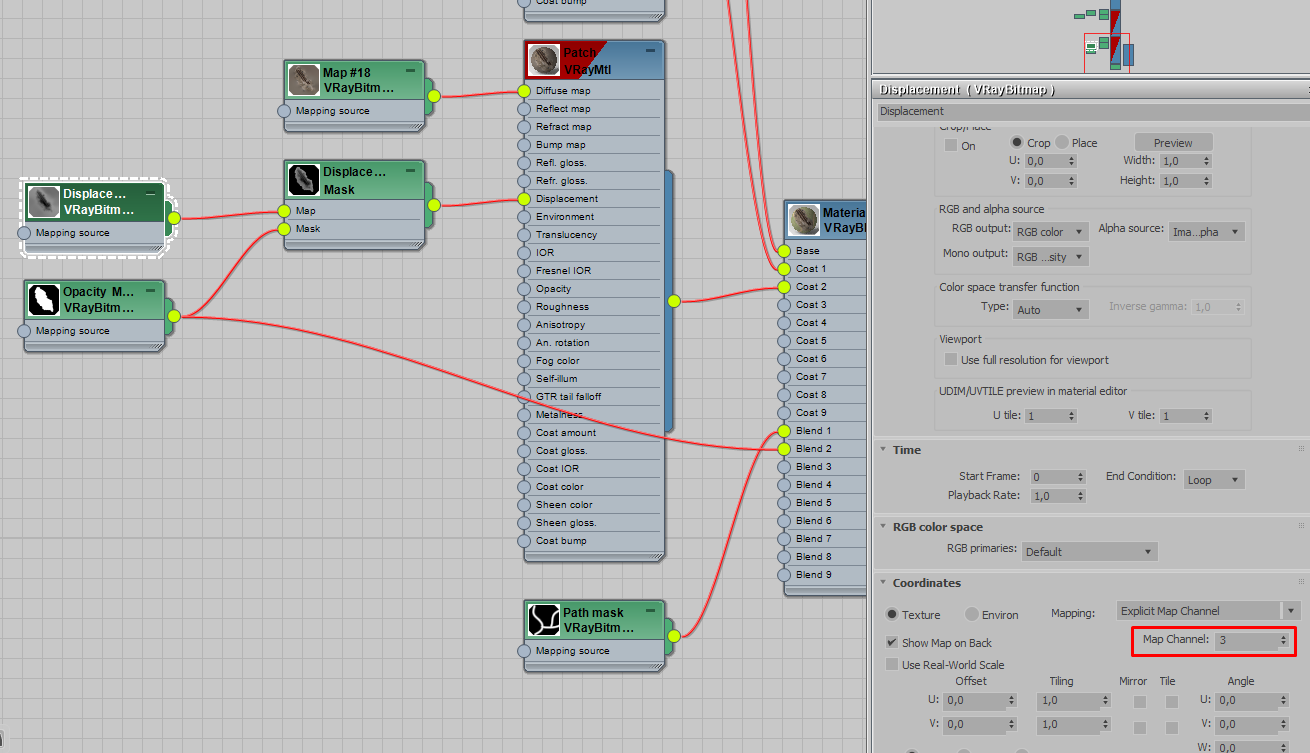Screen dimensions: 1310x753
Task: Enable Use Real-World Scale checkbox
Action: 892,665
